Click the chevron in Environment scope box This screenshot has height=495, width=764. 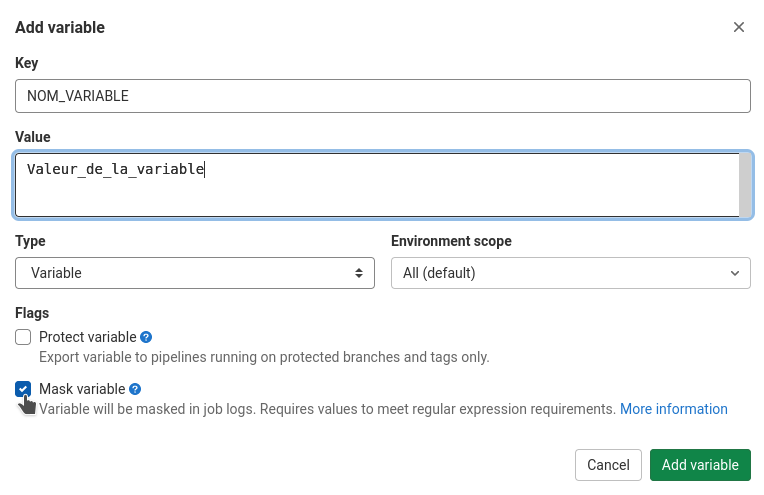735,273
